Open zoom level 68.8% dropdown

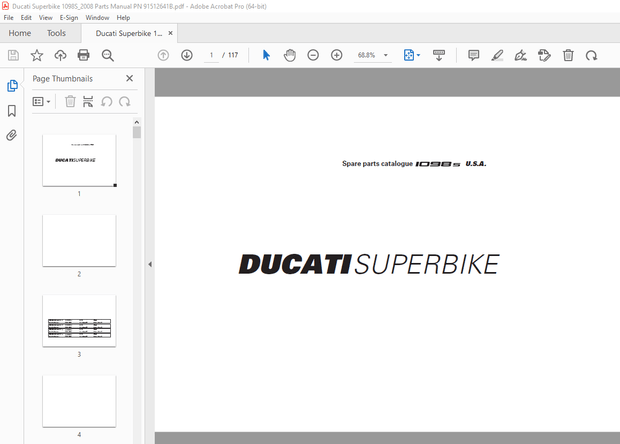click(386, 55)
